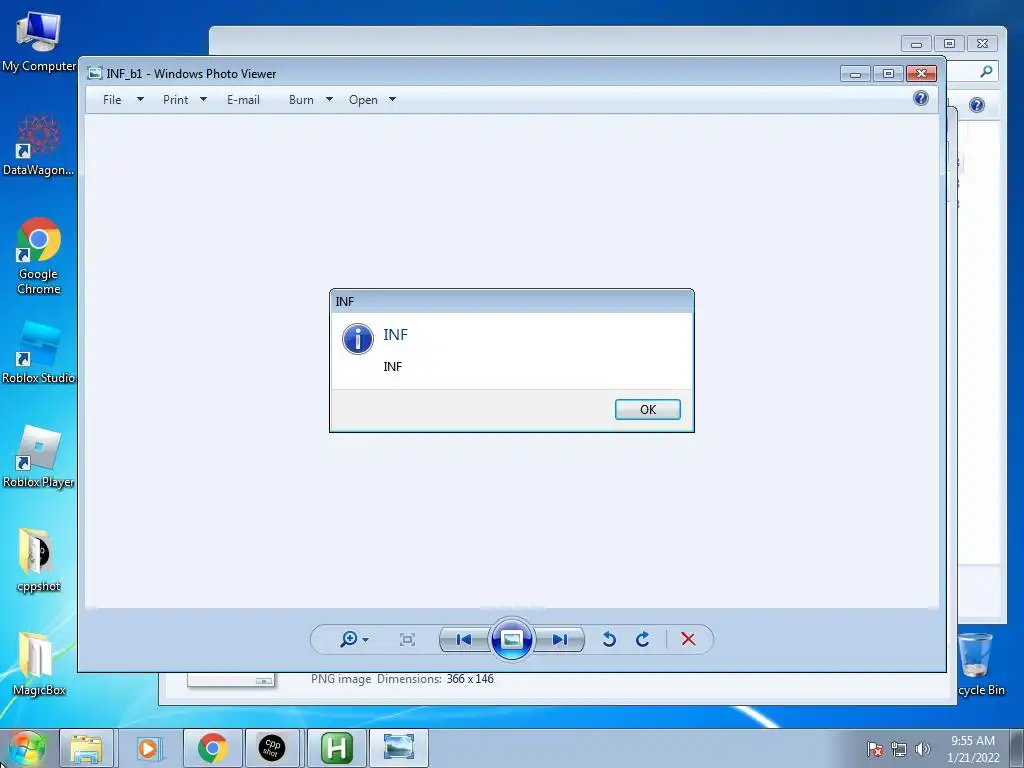Open Windows Media Player from taskbar
The width and height of the screenshot is (1024, 768).
(148, 748)
